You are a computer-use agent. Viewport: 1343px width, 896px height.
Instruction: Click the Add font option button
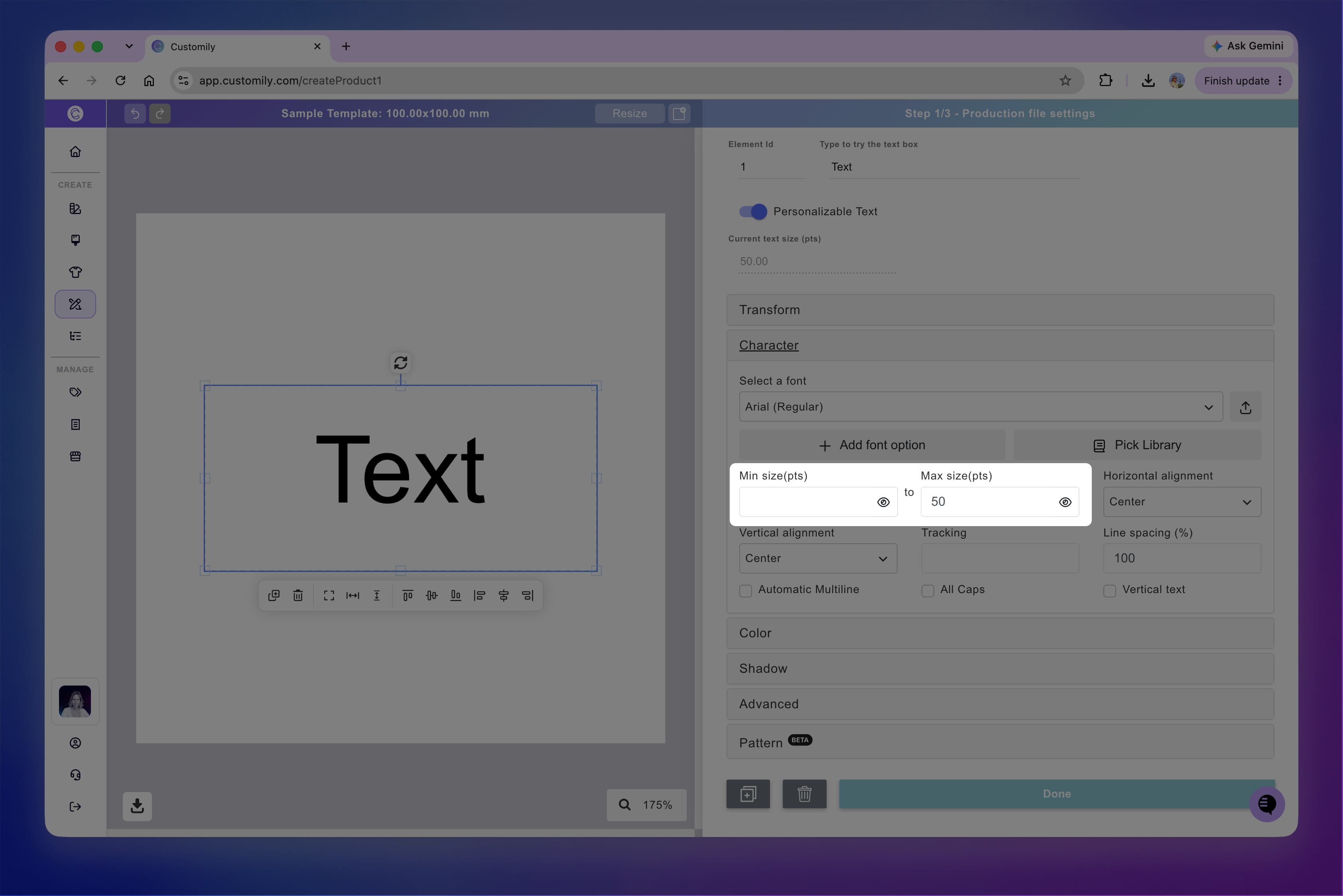coord(872,445)
